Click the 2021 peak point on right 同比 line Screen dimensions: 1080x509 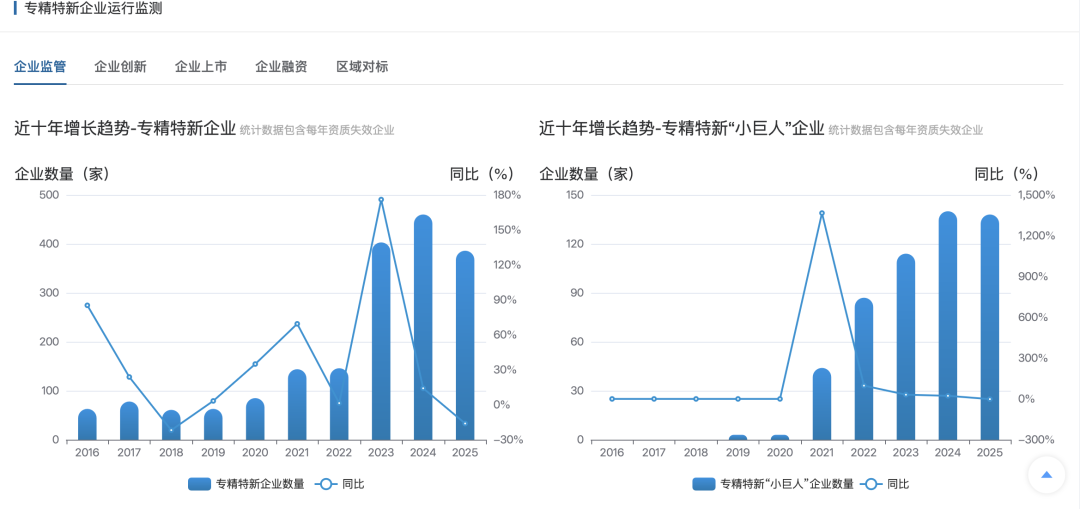point(822,213)
